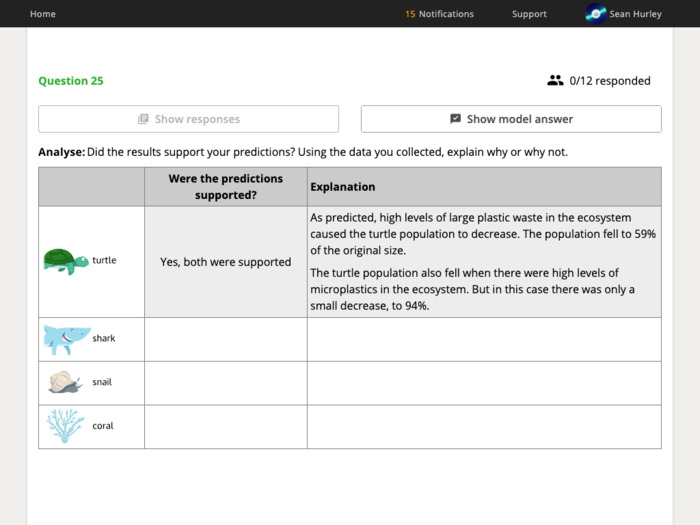Image resolution: width=700 pixels, height=525 pixels.
Task: Select shark explanation cell
Action: tap(484, 339)
